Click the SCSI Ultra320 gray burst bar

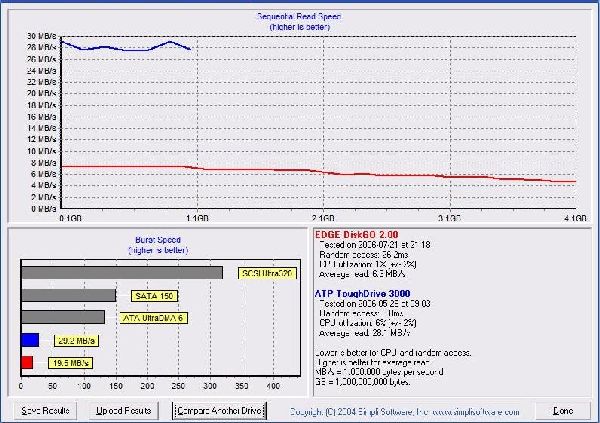click(x=121, y=272)
